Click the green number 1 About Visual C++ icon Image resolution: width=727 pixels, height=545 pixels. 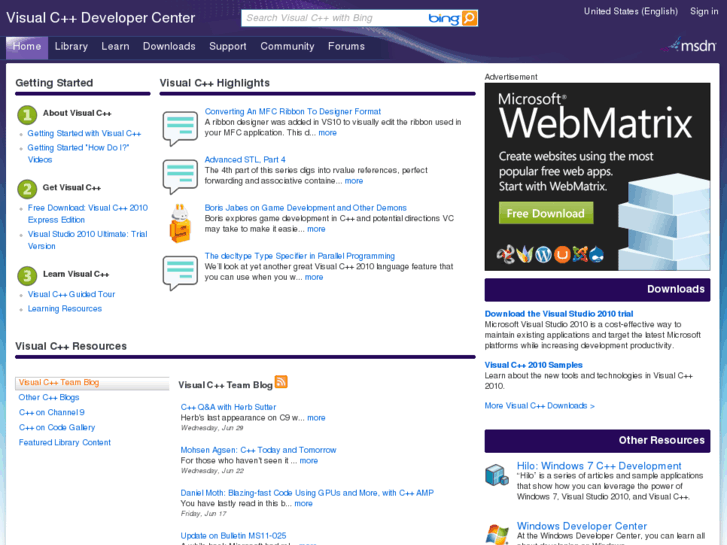(x=27, y=115)
